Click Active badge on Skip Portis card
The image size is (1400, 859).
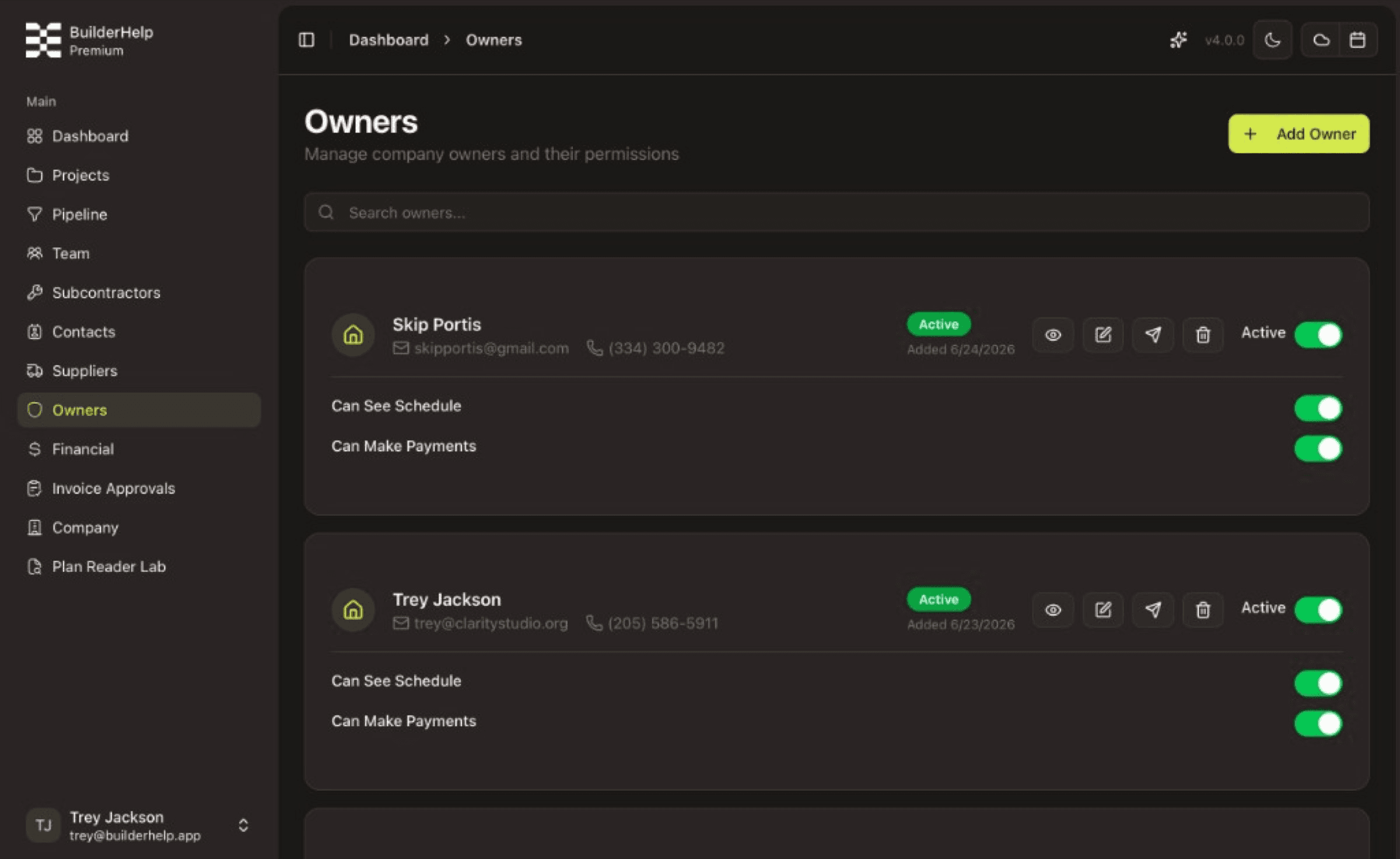[x=939, y=324]
